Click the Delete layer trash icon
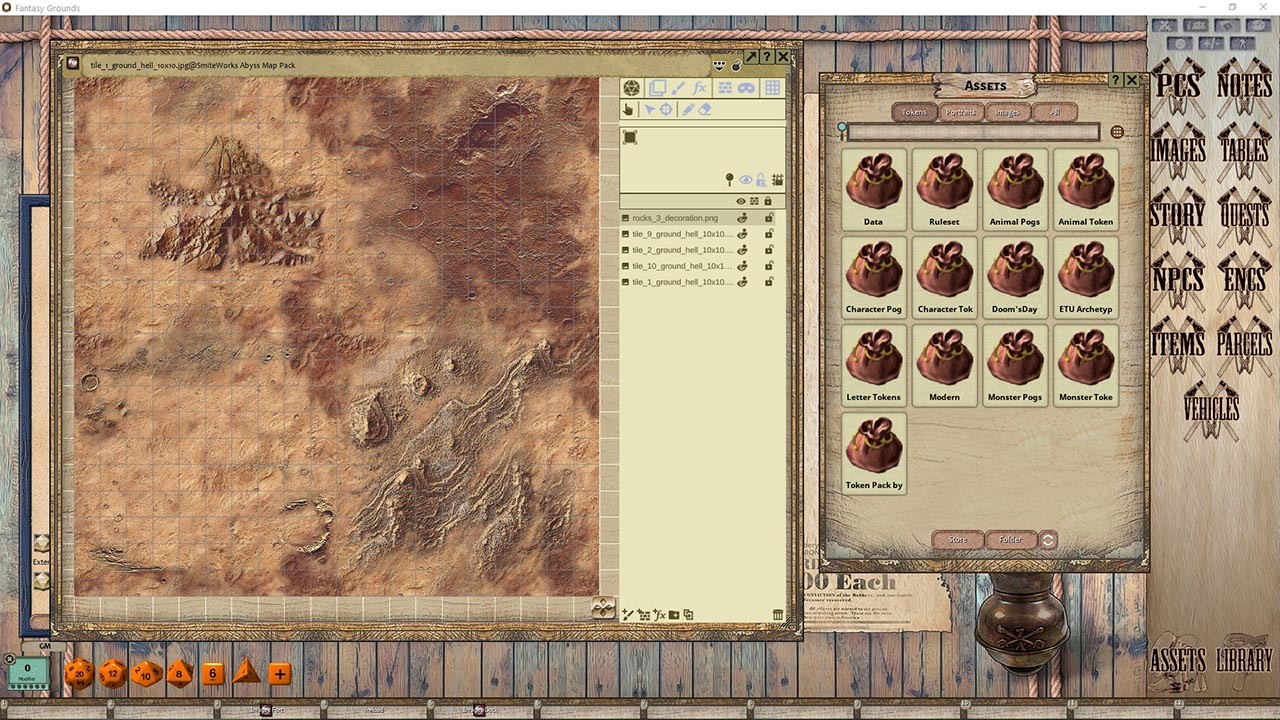Image resolution: width=1280 pixels, height=720 pixels. tap(778, 614)
